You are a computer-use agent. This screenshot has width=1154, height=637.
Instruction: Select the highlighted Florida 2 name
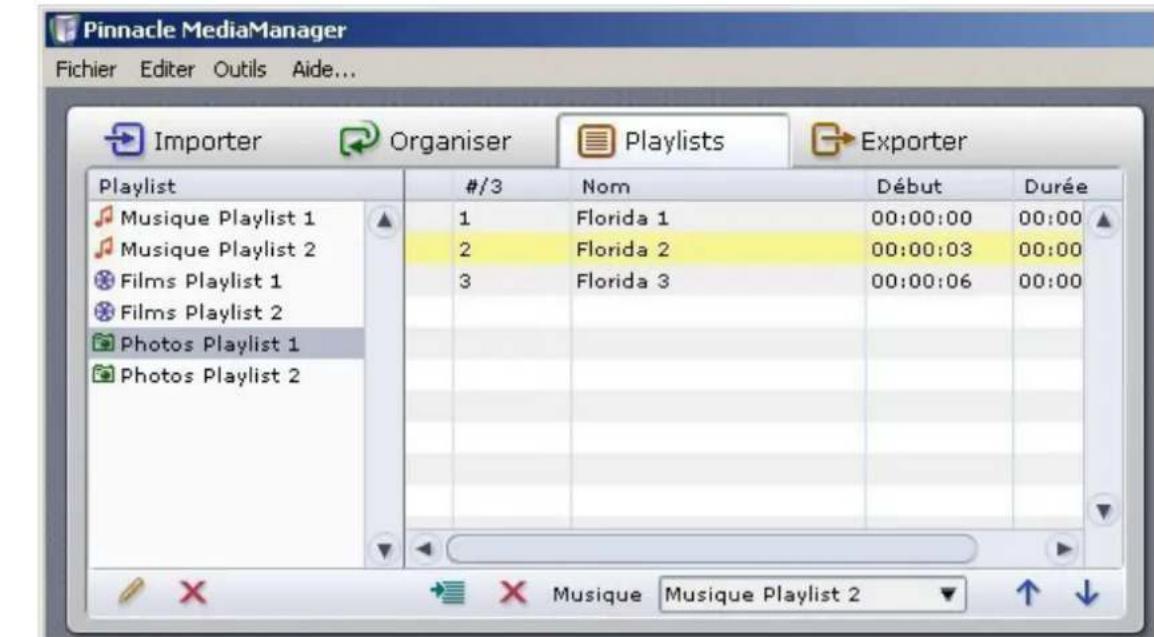623,249
